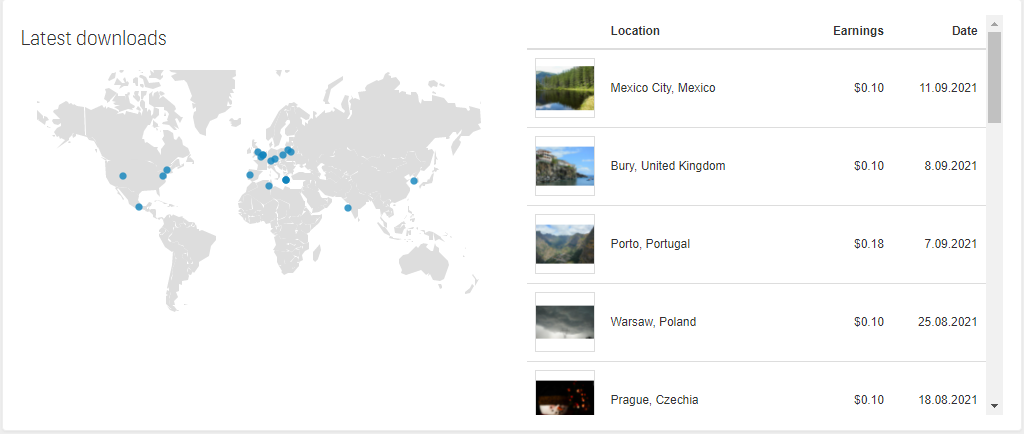Click the scrollbar up arrow
The width and height of the screenshot is (1024, 434).
pos(994,24)
